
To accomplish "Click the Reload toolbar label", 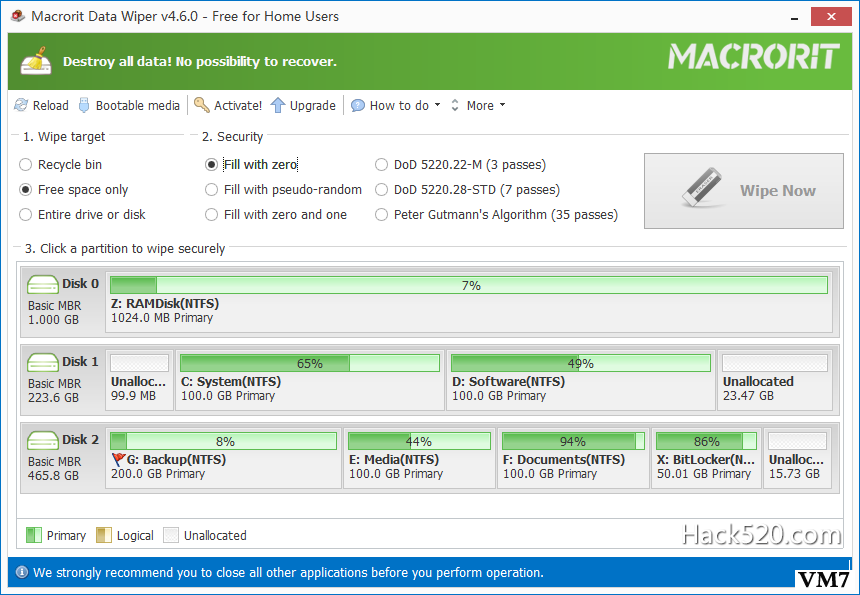I will click(50, 105).
